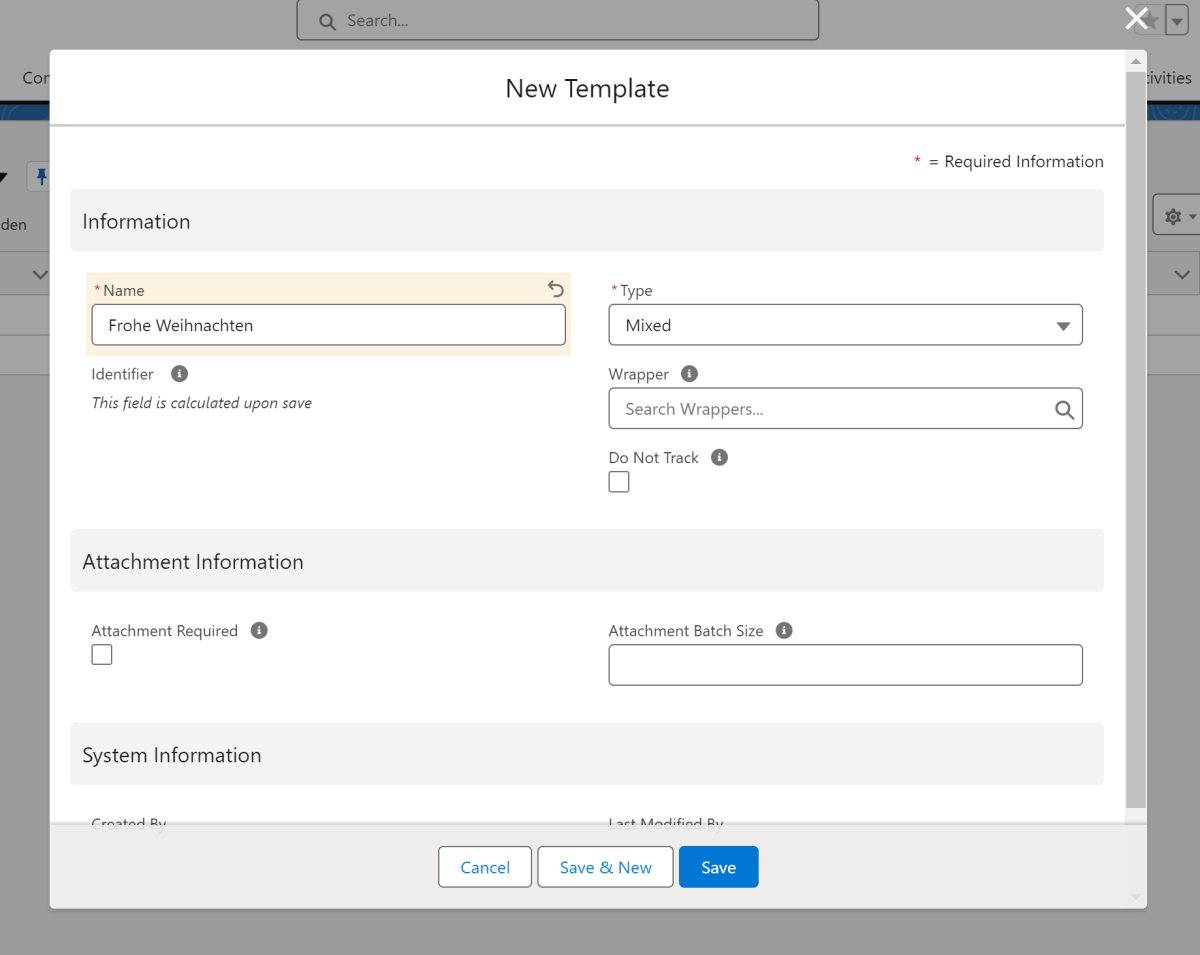The image size is (1200, 955).
Task: Click the Save button
Action: pos(718,867)
